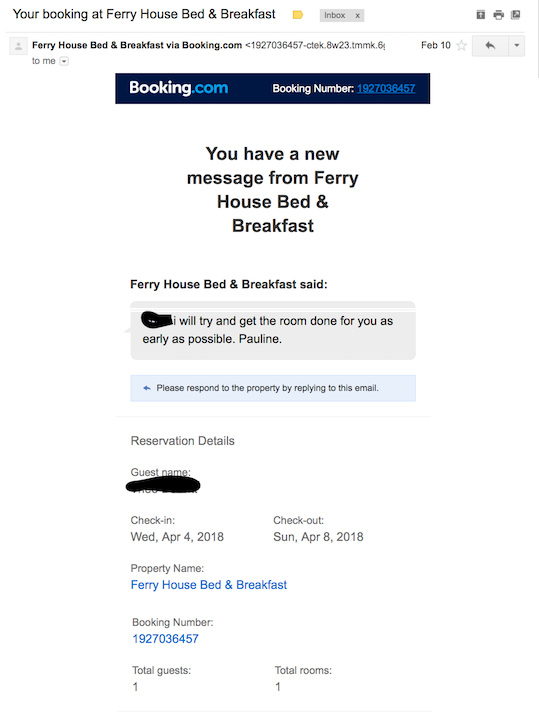The width and height of the screenshot is (539, 712).
Task: Open the email in a new window
Action: 516,15
